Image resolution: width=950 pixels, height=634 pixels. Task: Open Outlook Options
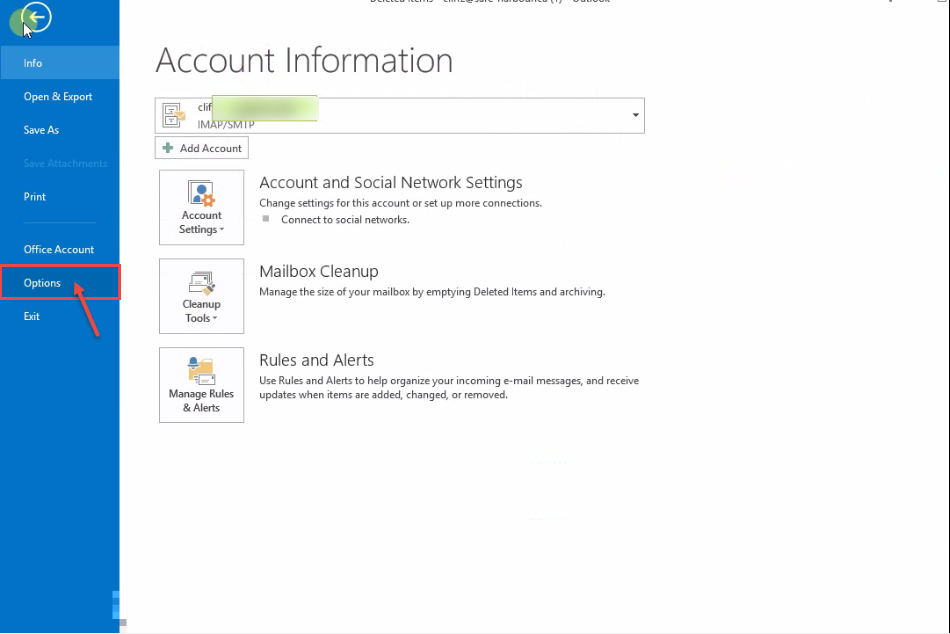click(x=59, y=282)
